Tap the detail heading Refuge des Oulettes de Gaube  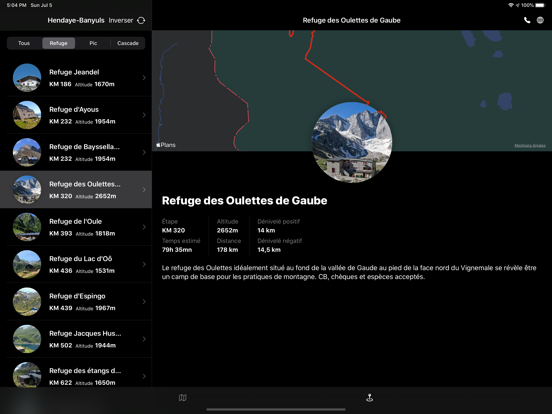[x=244, y=201]
